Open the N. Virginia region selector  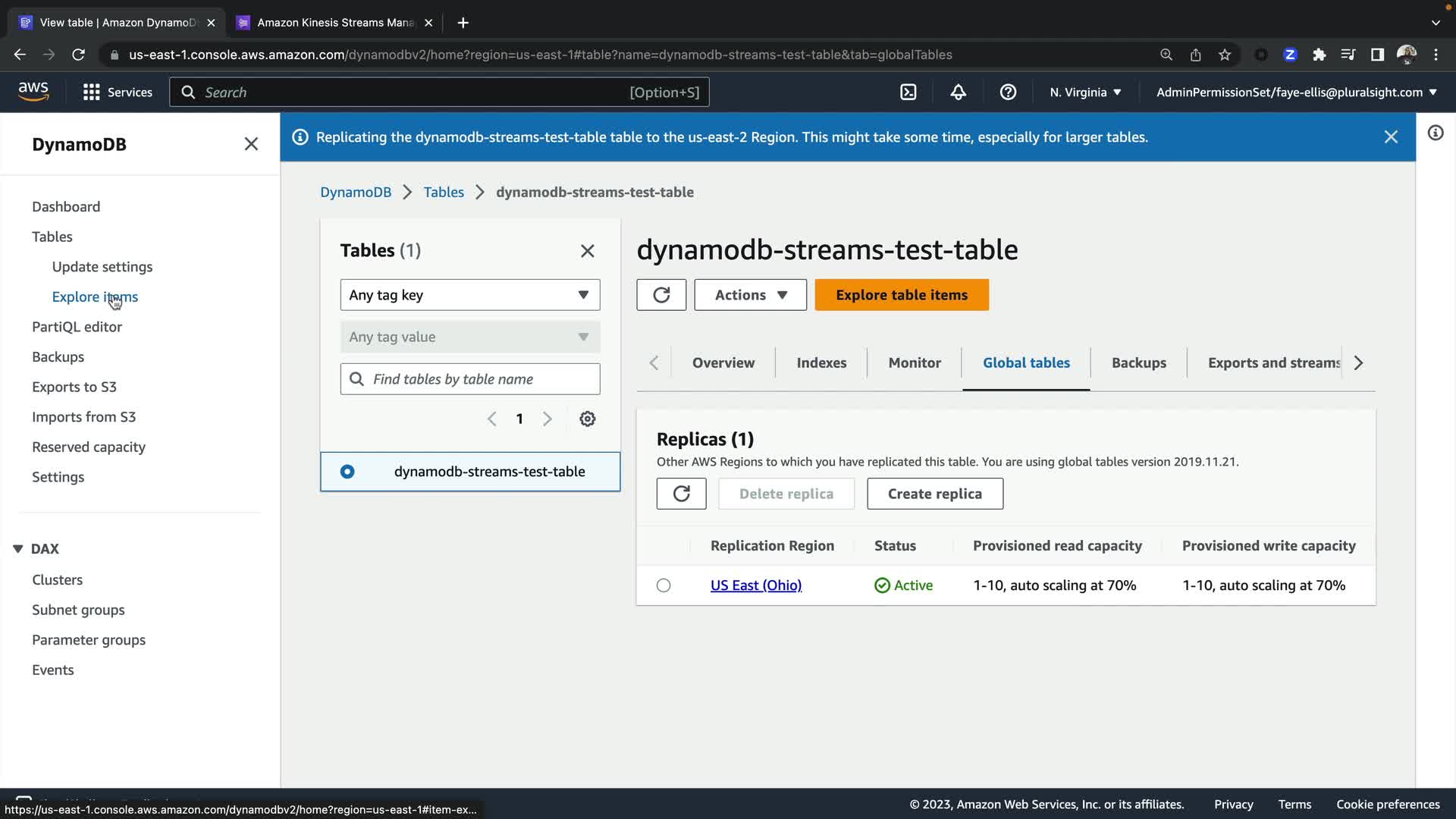click(1085, 93)
